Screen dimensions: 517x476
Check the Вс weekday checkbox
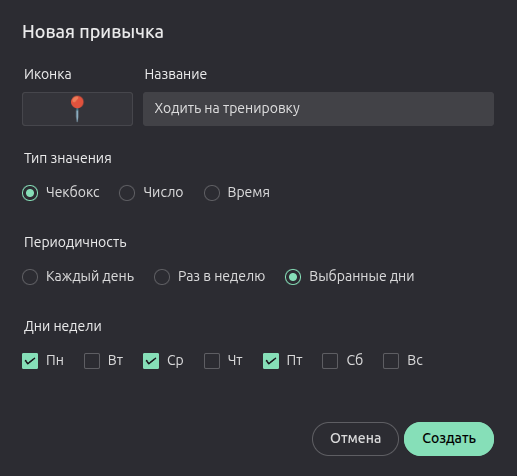391,361
